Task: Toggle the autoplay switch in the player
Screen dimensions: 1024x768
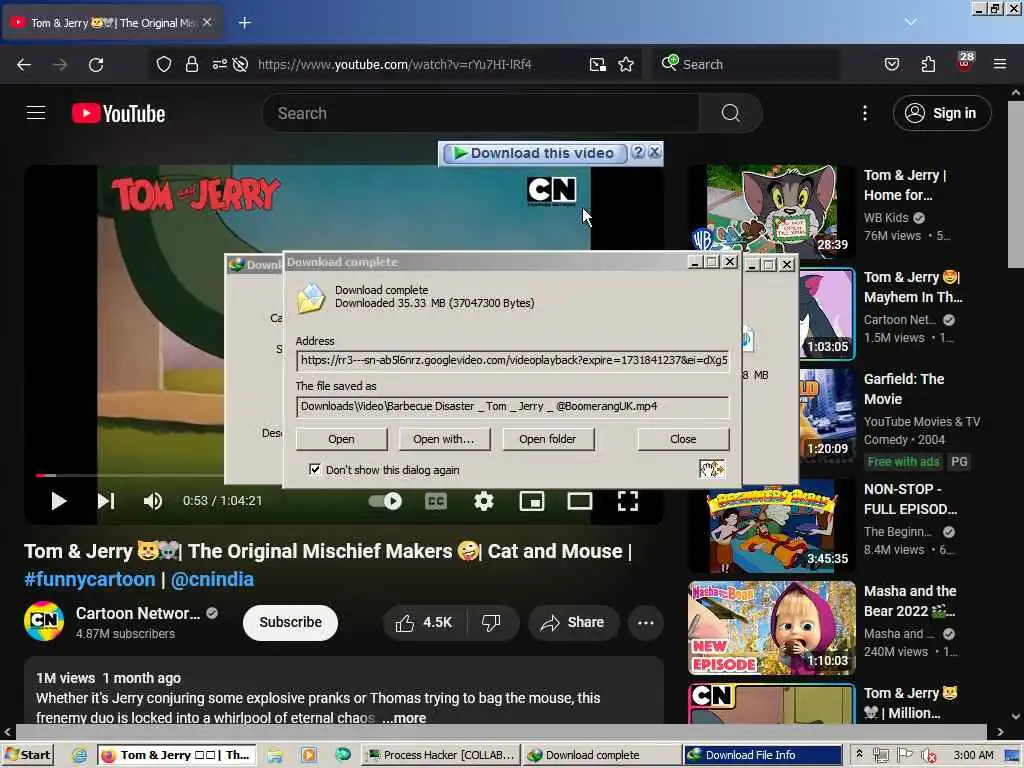Action: pyautogui.click(x=385, y=501)
